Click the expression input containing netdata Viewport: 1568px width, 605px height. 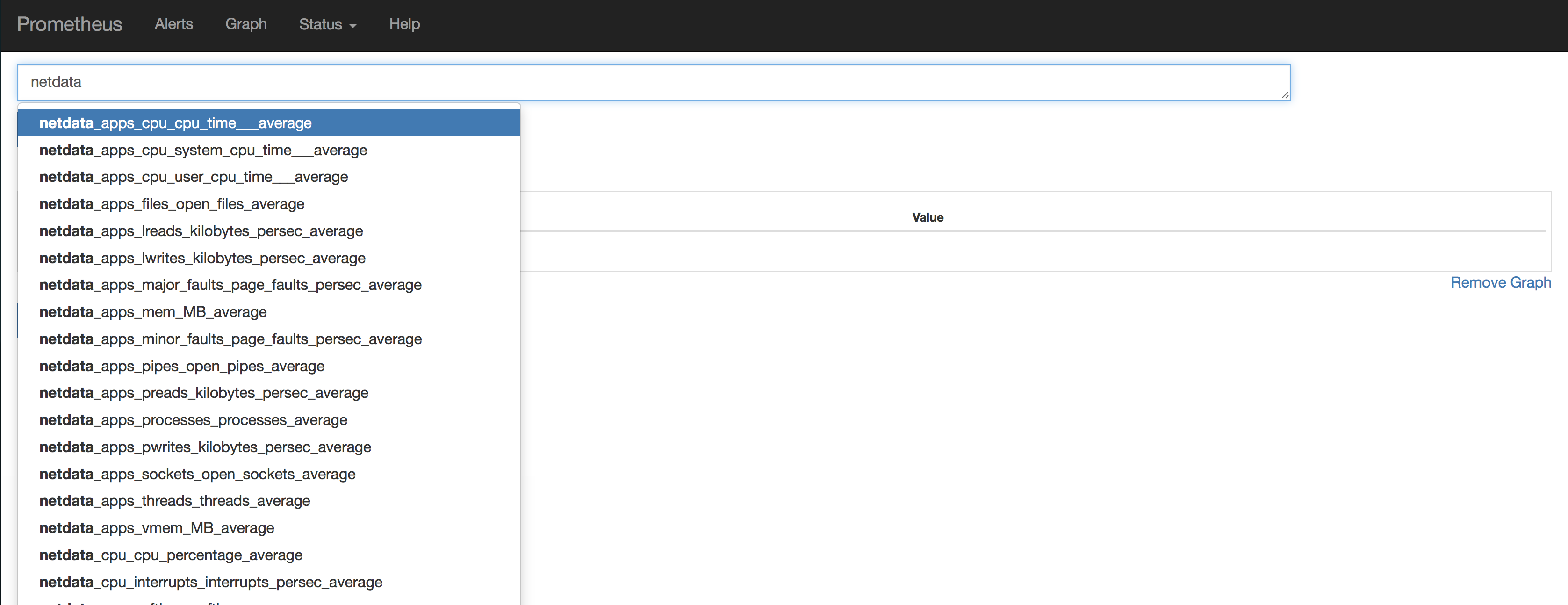(653, 82)
